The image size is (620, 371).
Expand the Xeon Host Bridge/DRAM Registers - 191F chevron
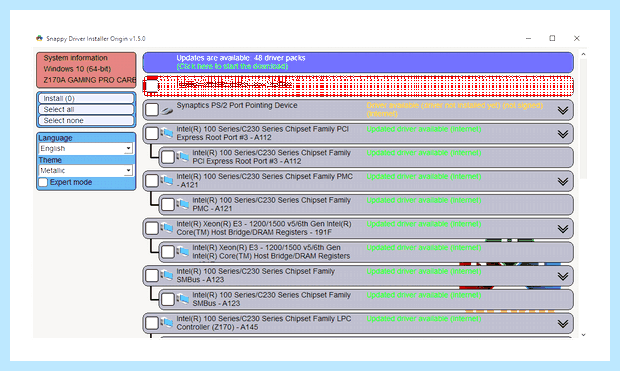(x=563, y=229)
